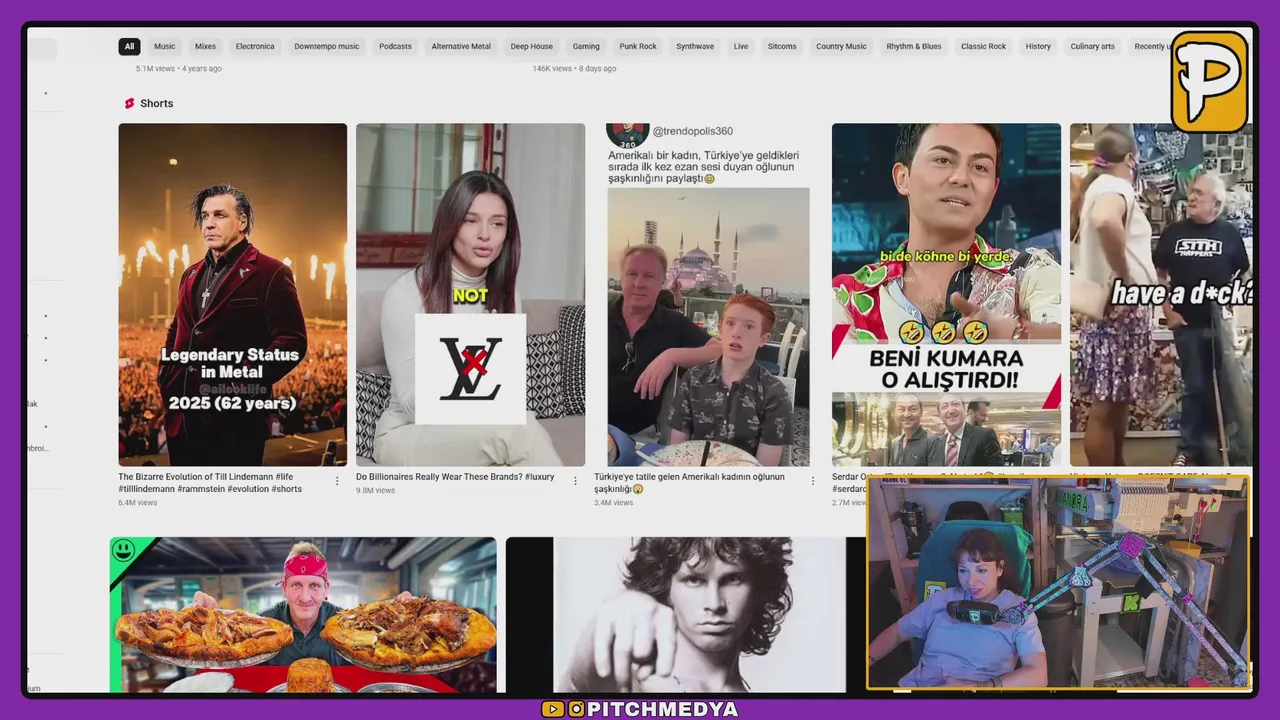Select the Deep House chip

point(531,46)
